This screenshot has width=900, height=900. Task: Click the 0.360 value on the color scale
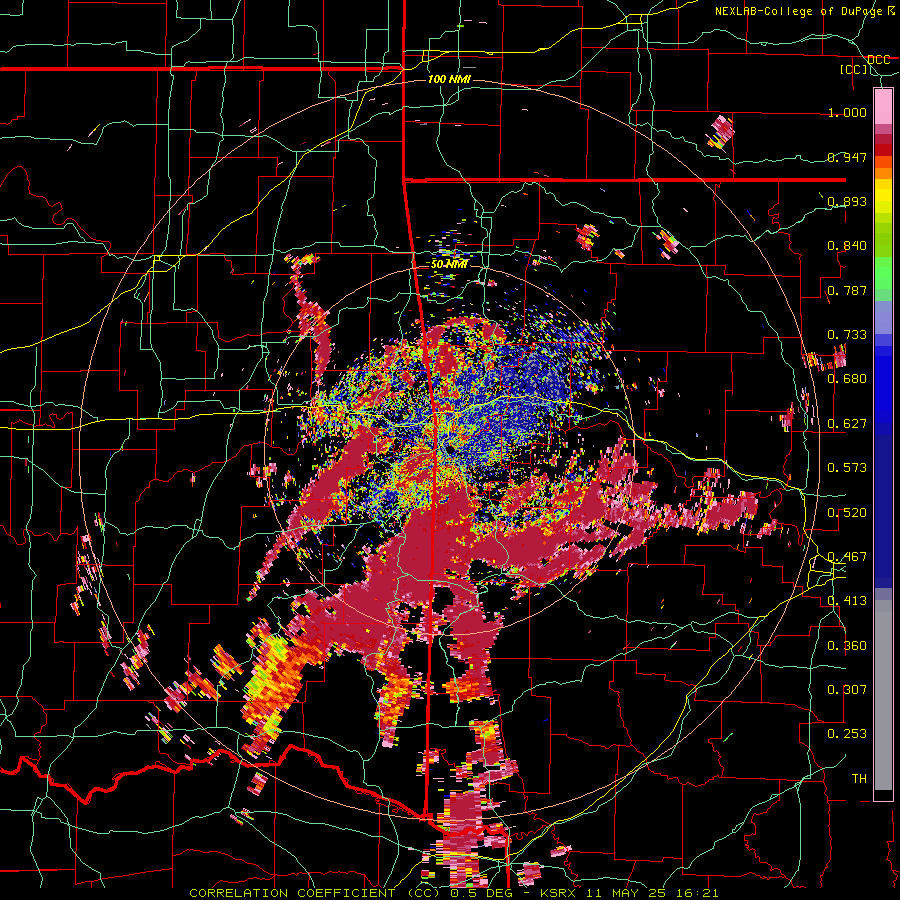pyautogui.click(x=847, y=646)
